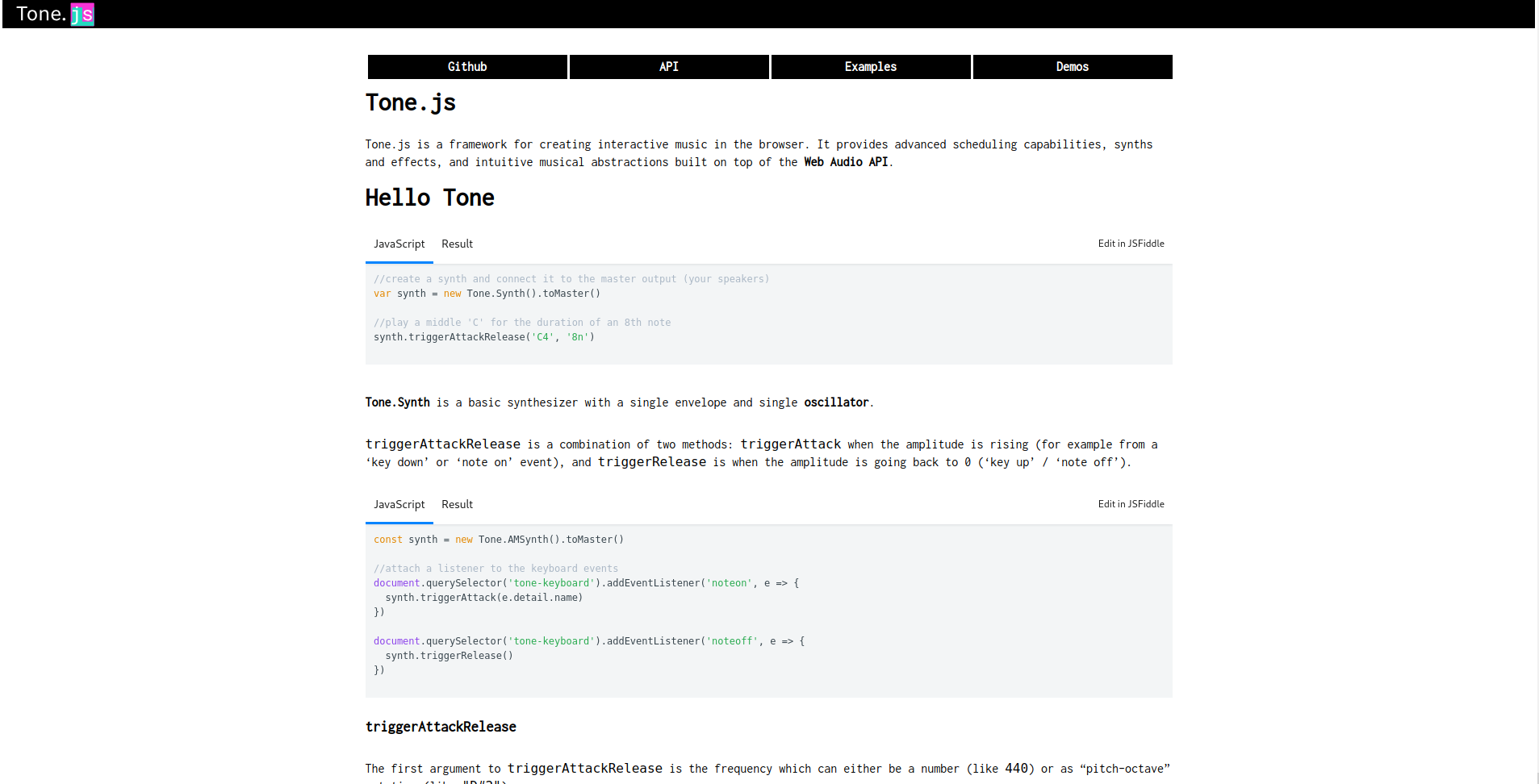This screenshot has width=1539, height=784.
Task: Open the API navigation button
Action: pyautogui.click(x=668, y=67)
